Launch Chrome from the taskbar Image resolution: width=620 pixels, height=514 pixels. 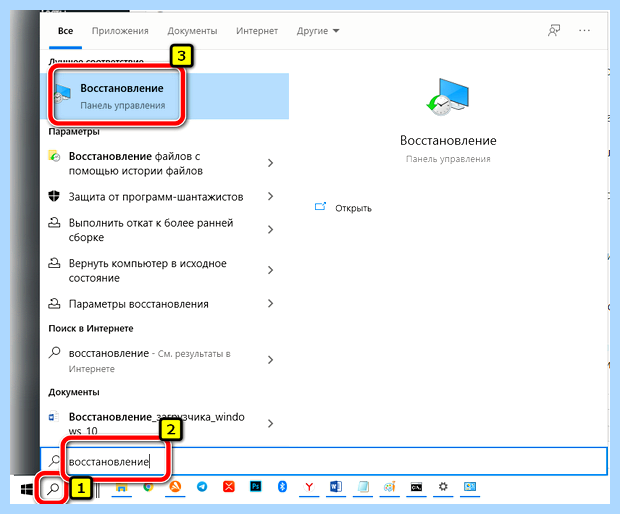pos(148,488)
